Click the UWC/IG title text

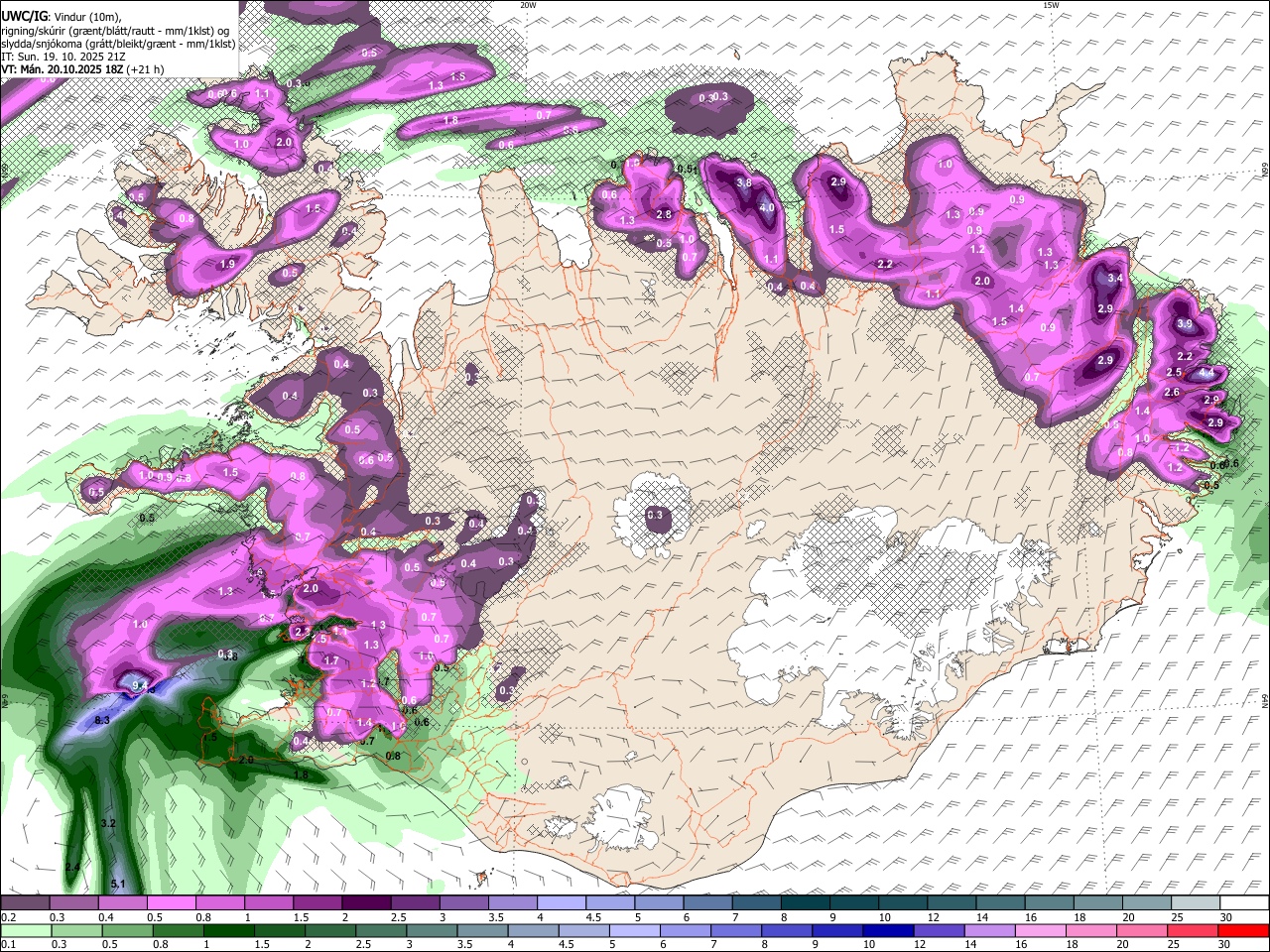click(x=23, y=15)
